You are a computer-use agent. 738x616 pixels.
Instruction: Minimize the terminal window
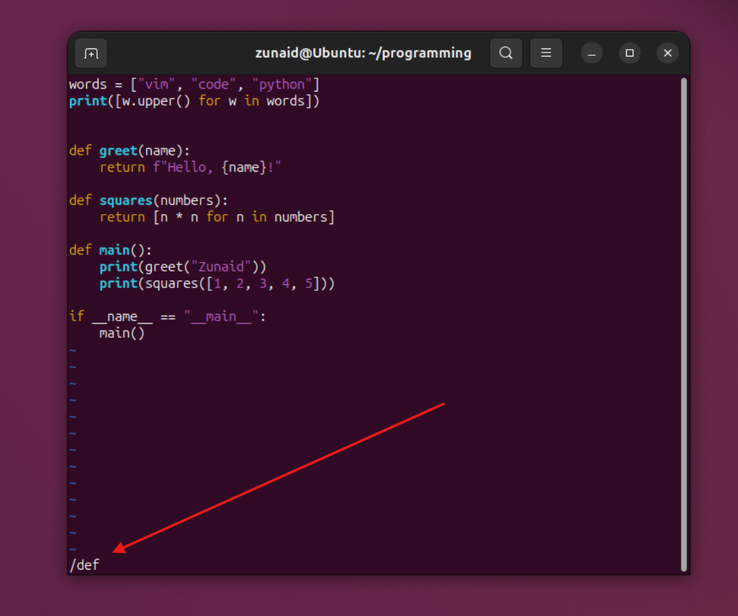tap(592, 53)
